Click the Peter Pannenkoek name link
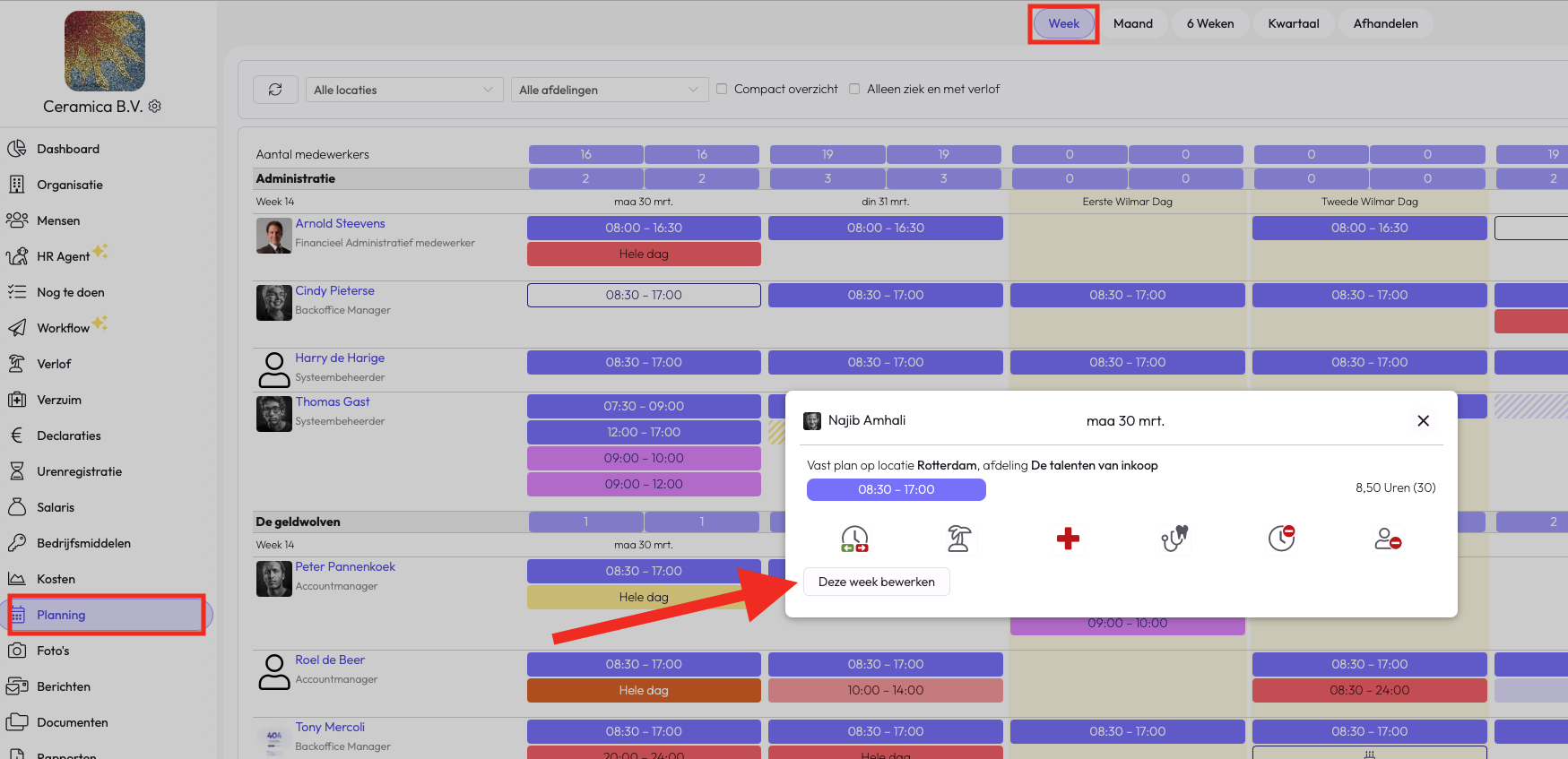The height and width of the screenshot is (759, 1568). (x=345, y=567)
